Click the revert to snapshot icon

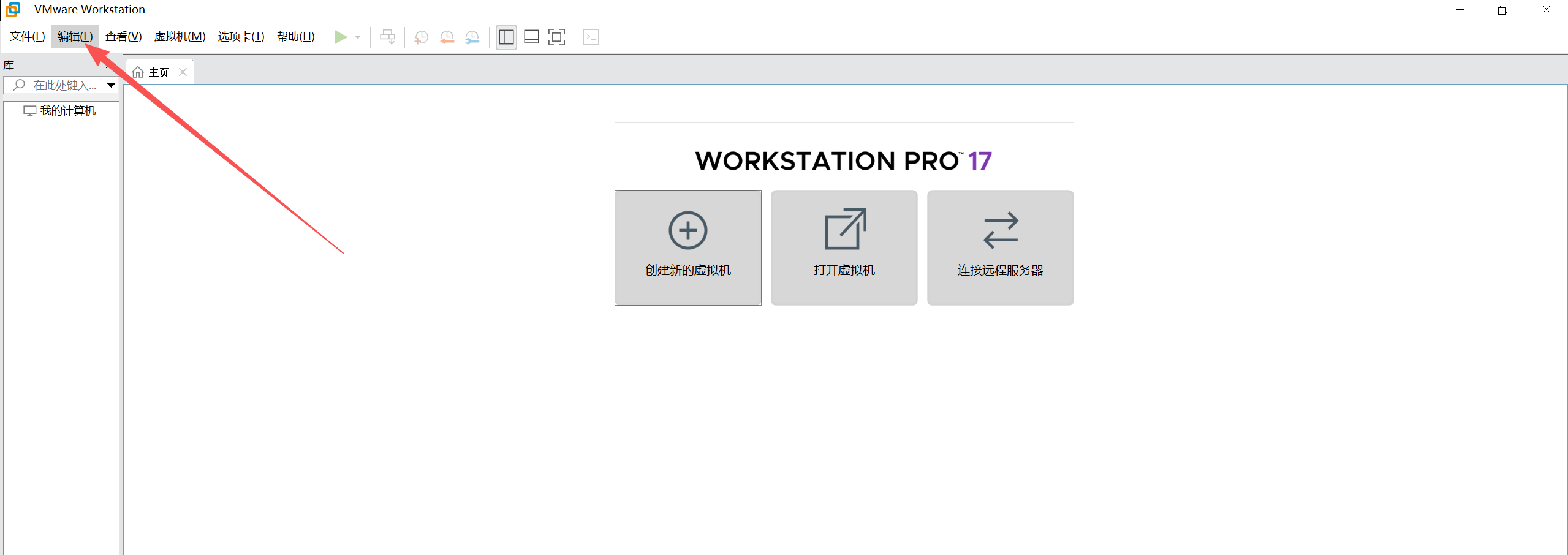point(447,37)
